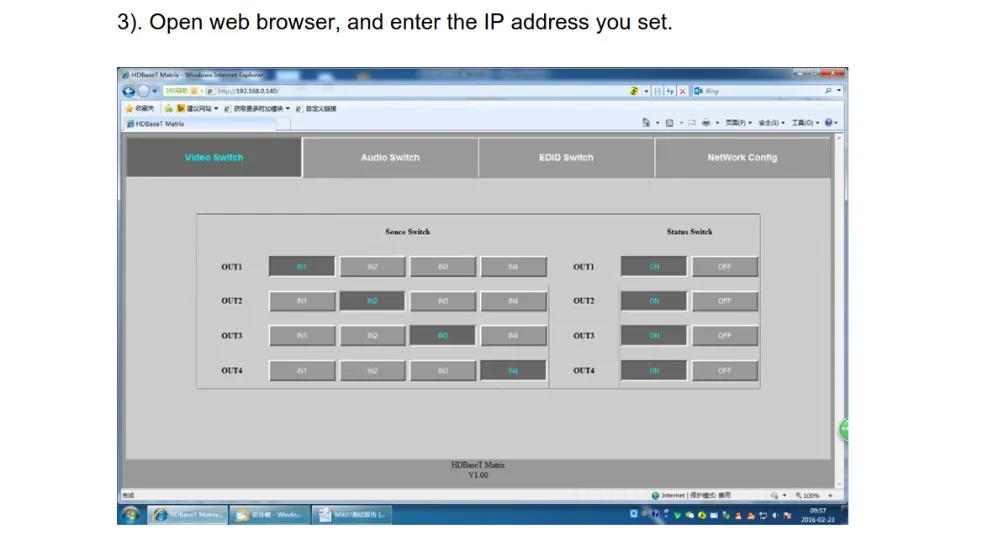Screen dimensions: 1000x555
Task: Open the customize links favorite
Action: point(316,108)
